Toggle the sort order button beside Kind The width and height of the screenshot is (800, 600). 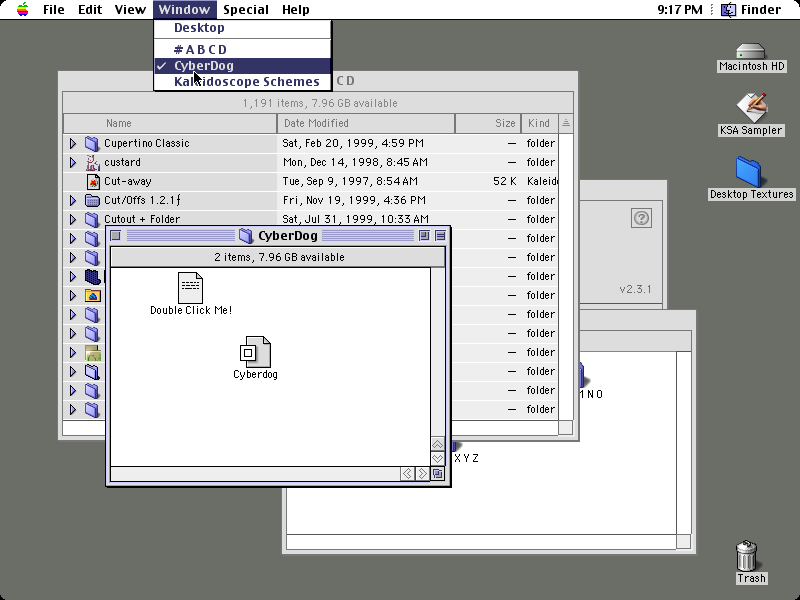point(566,123)
